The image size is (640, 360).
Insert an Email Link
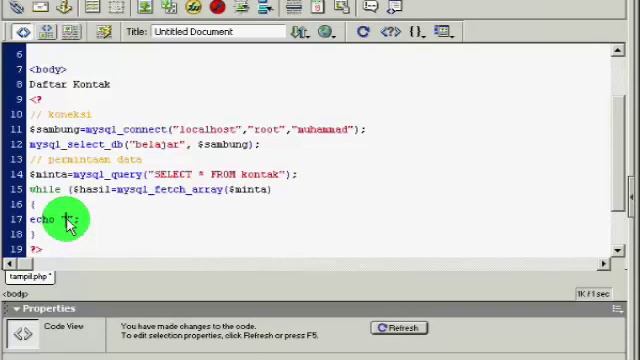[40, 7]
